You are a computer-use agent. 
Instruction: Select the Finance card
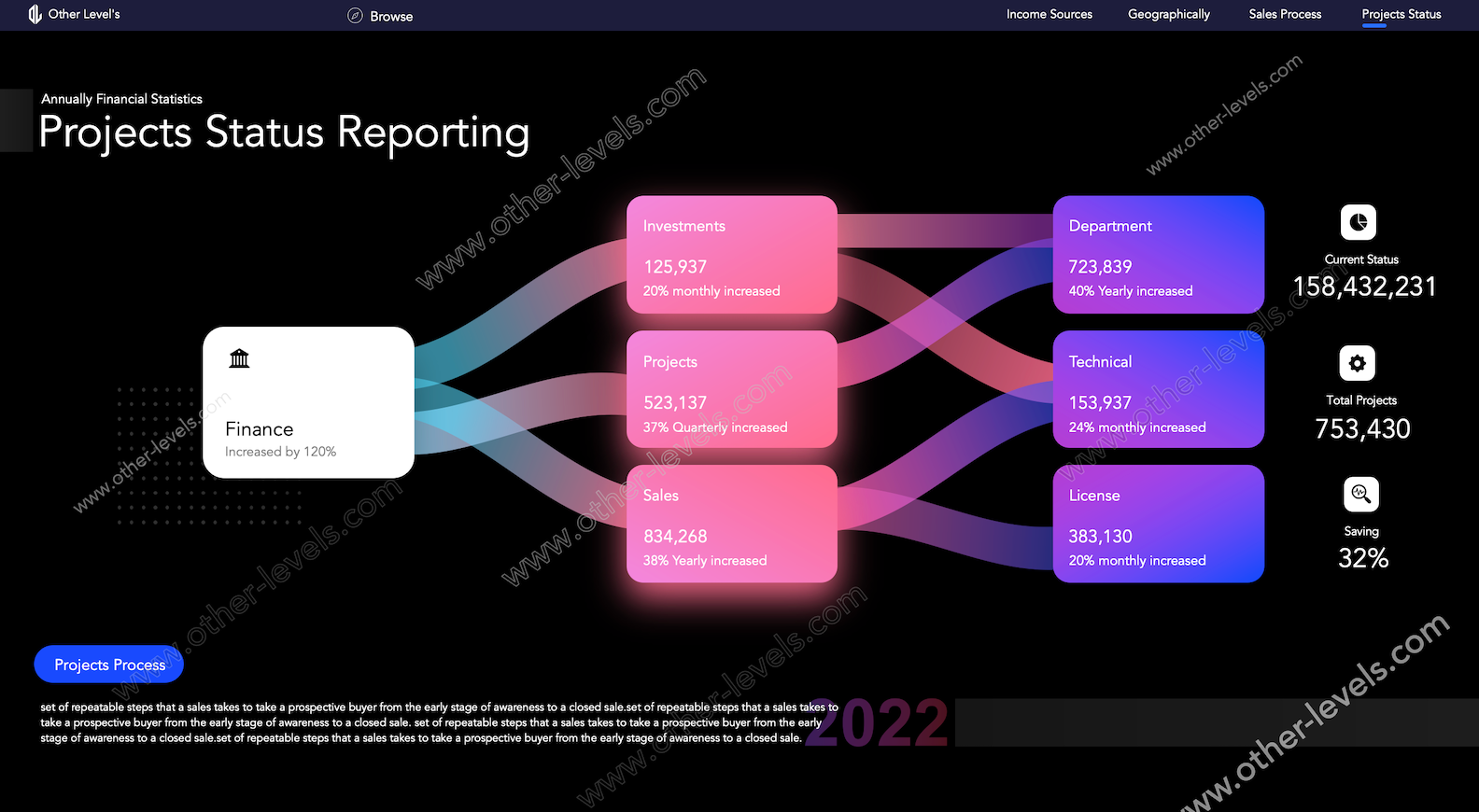[308, 402]
